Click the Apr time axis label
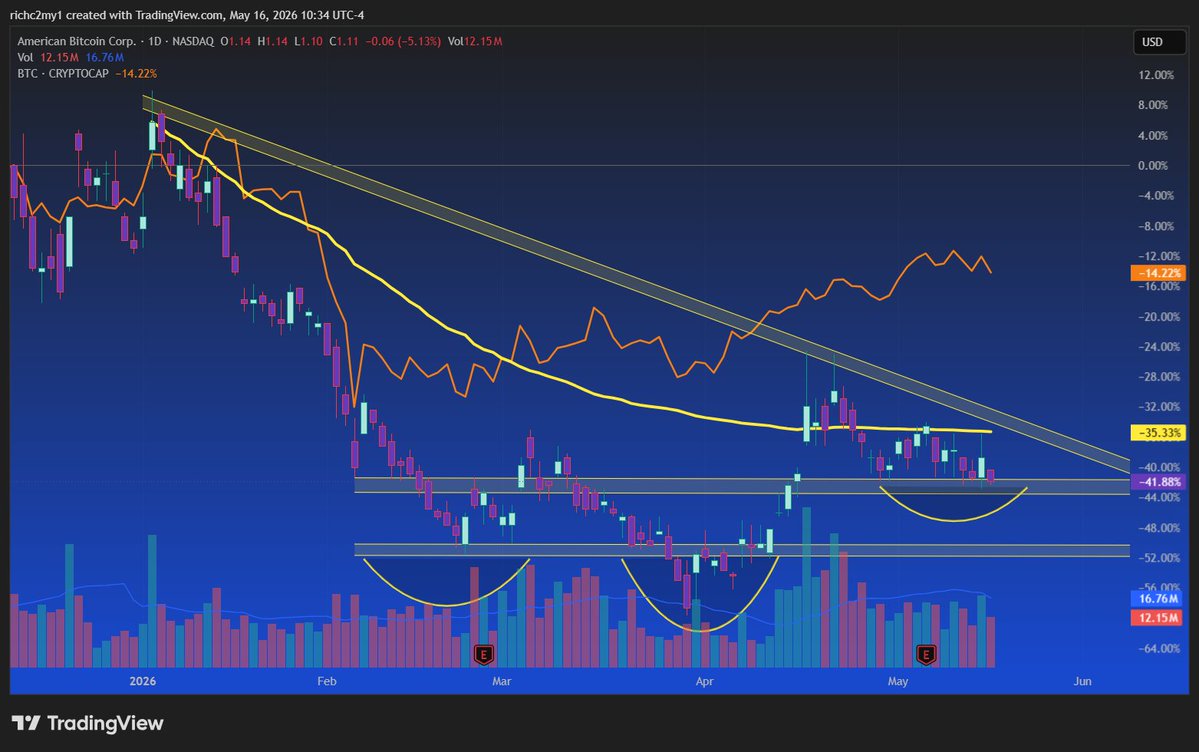The width and height of the screenshot is (1199, 752). pos(704,681)
